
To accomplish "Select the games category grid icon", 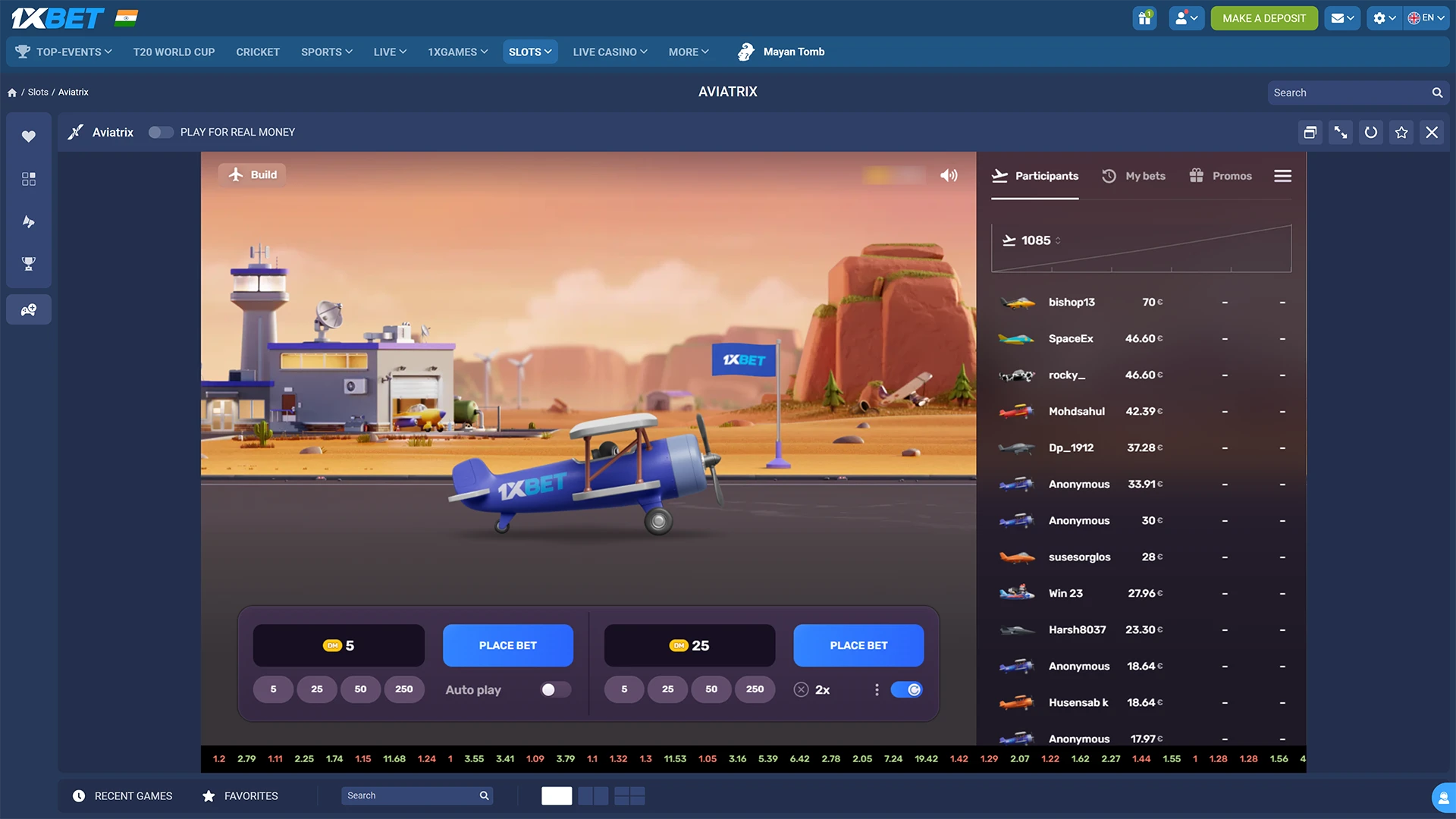I will point(28,179).
